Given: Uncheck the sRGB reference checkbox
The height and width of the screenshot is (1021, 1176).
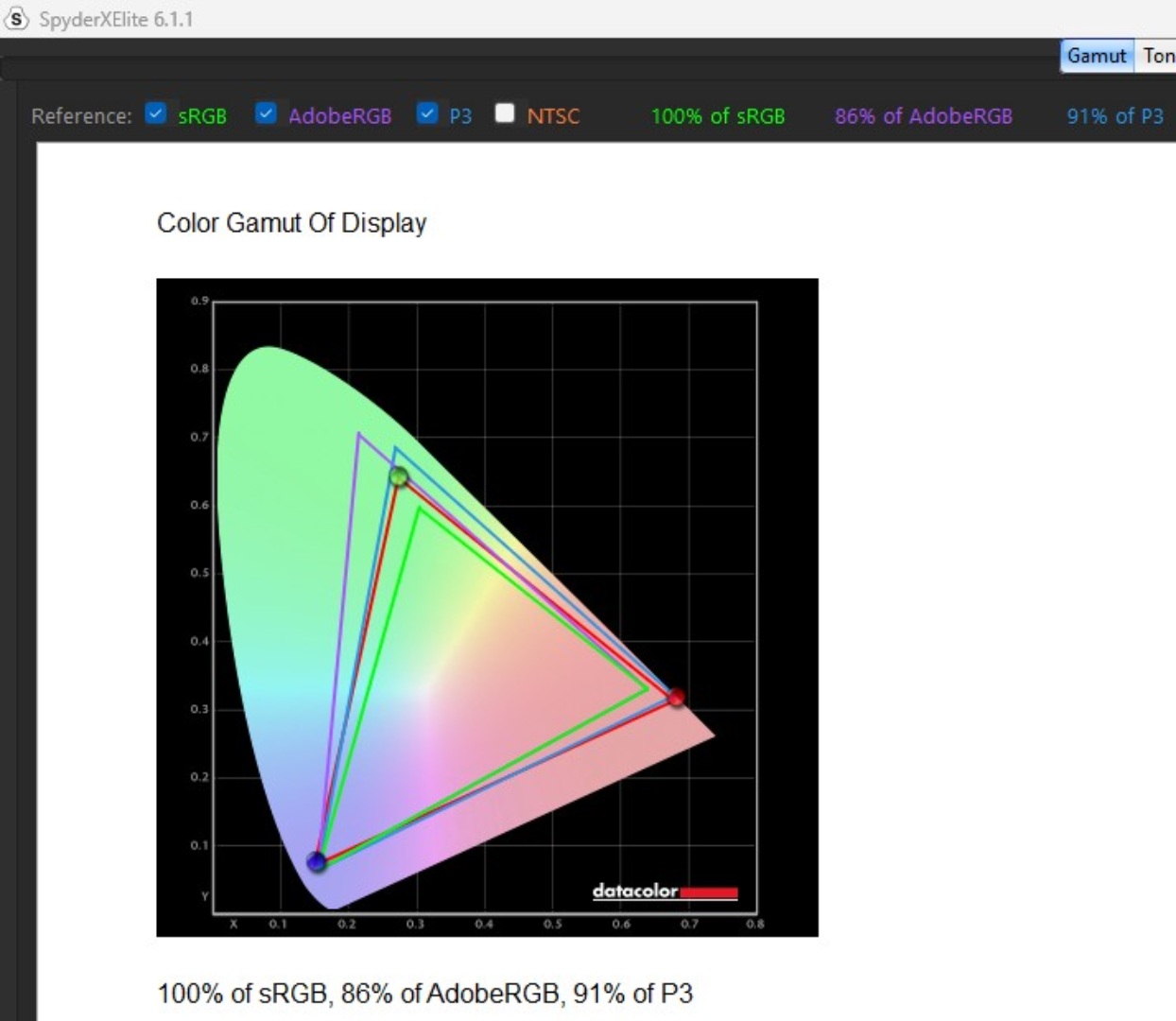Looking at the screenshot, I should (x=156, y=113).
